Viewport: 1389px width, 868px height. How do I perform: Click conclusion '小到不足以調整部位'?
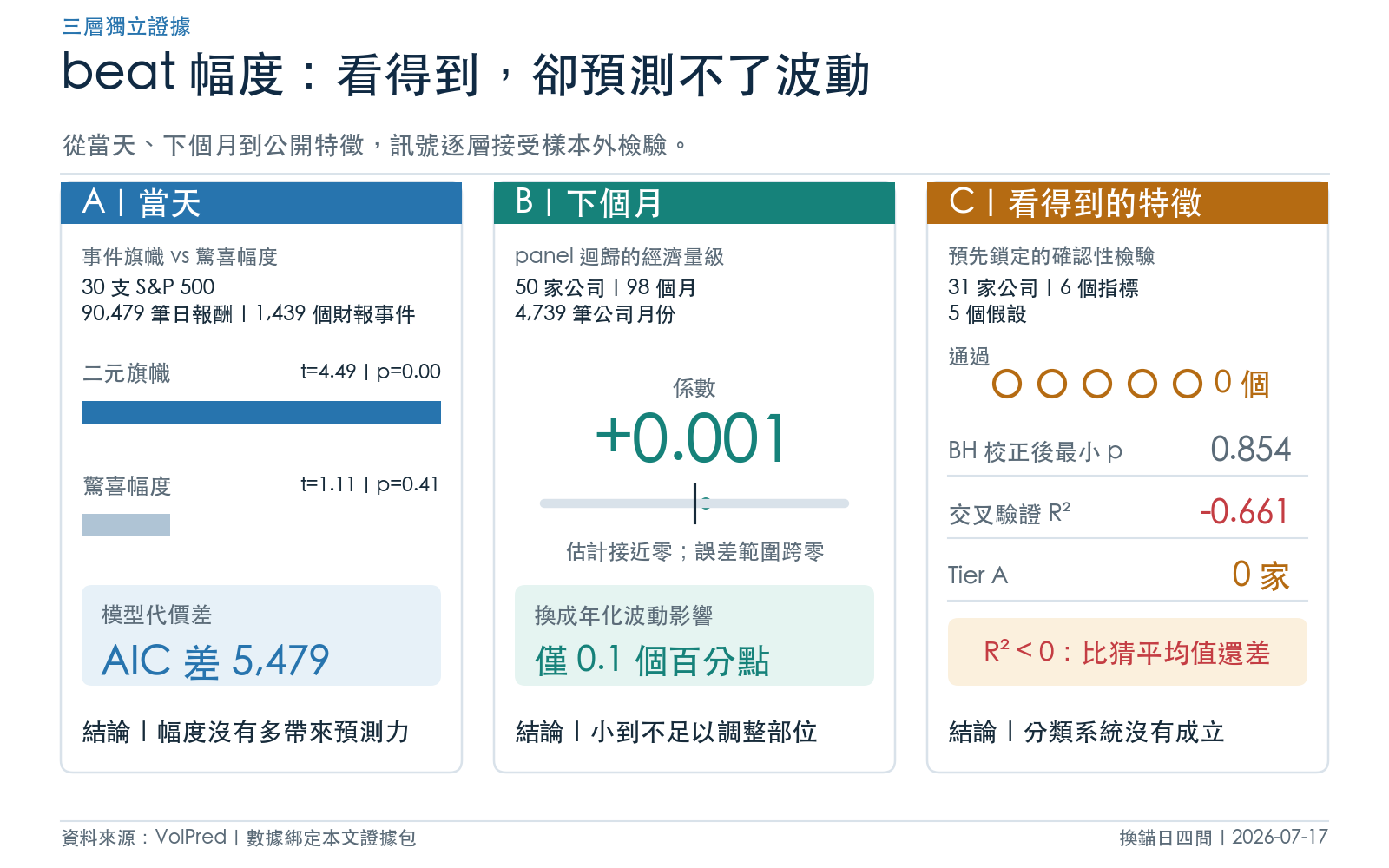point(704,732)
